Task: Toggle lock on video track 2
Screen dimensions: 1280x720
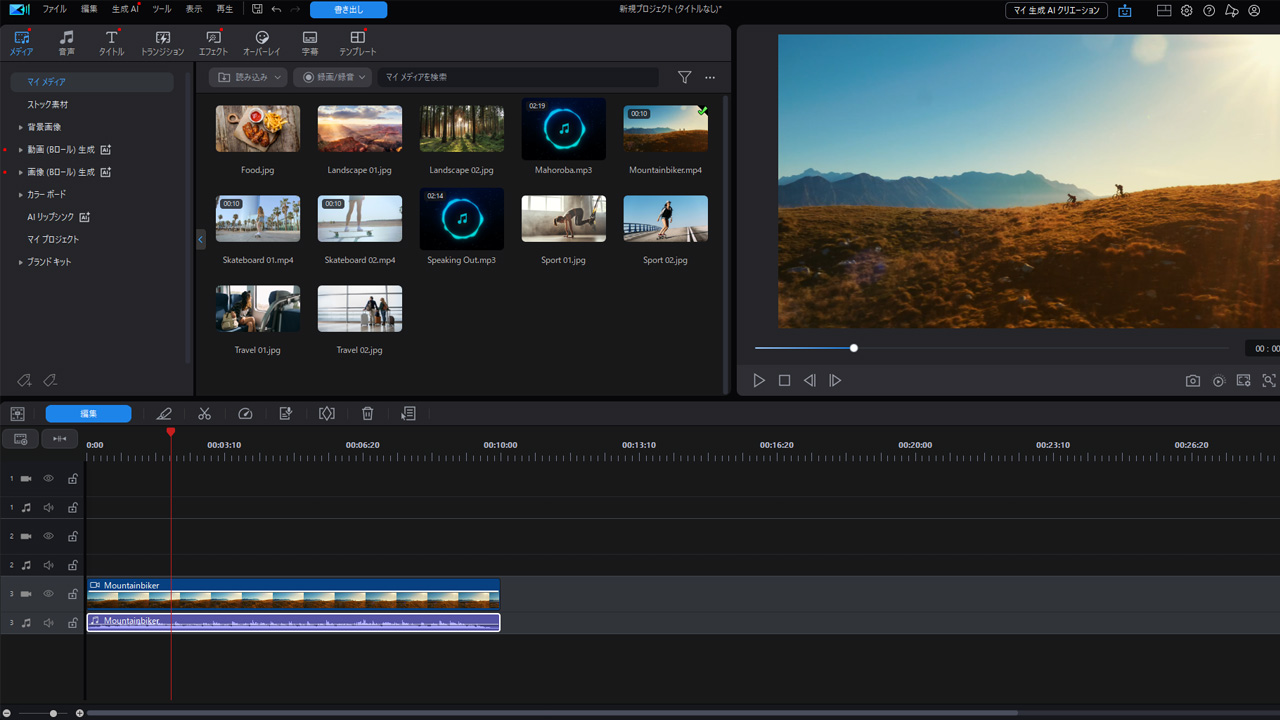Action: 72,537
